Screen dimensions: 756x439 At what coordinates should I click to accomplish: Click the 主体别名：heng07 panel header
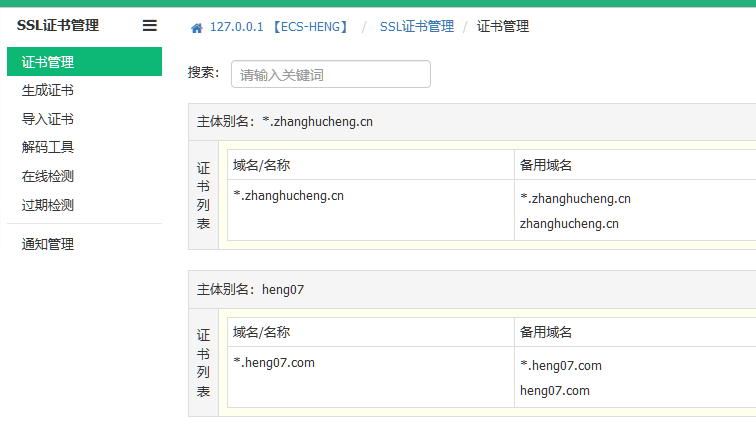250,289
